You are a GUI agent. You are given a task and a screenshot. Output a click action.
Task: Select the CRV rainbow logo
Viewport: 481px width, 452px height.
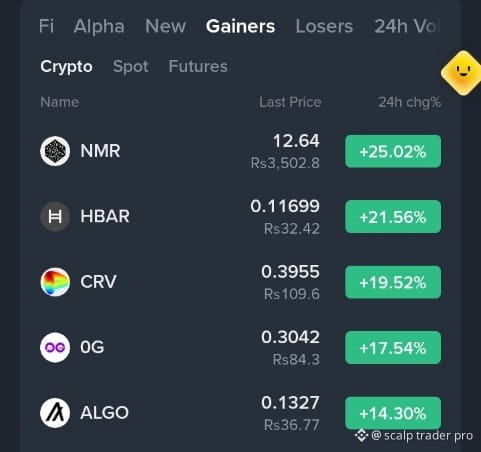click(x=55, y=282)
